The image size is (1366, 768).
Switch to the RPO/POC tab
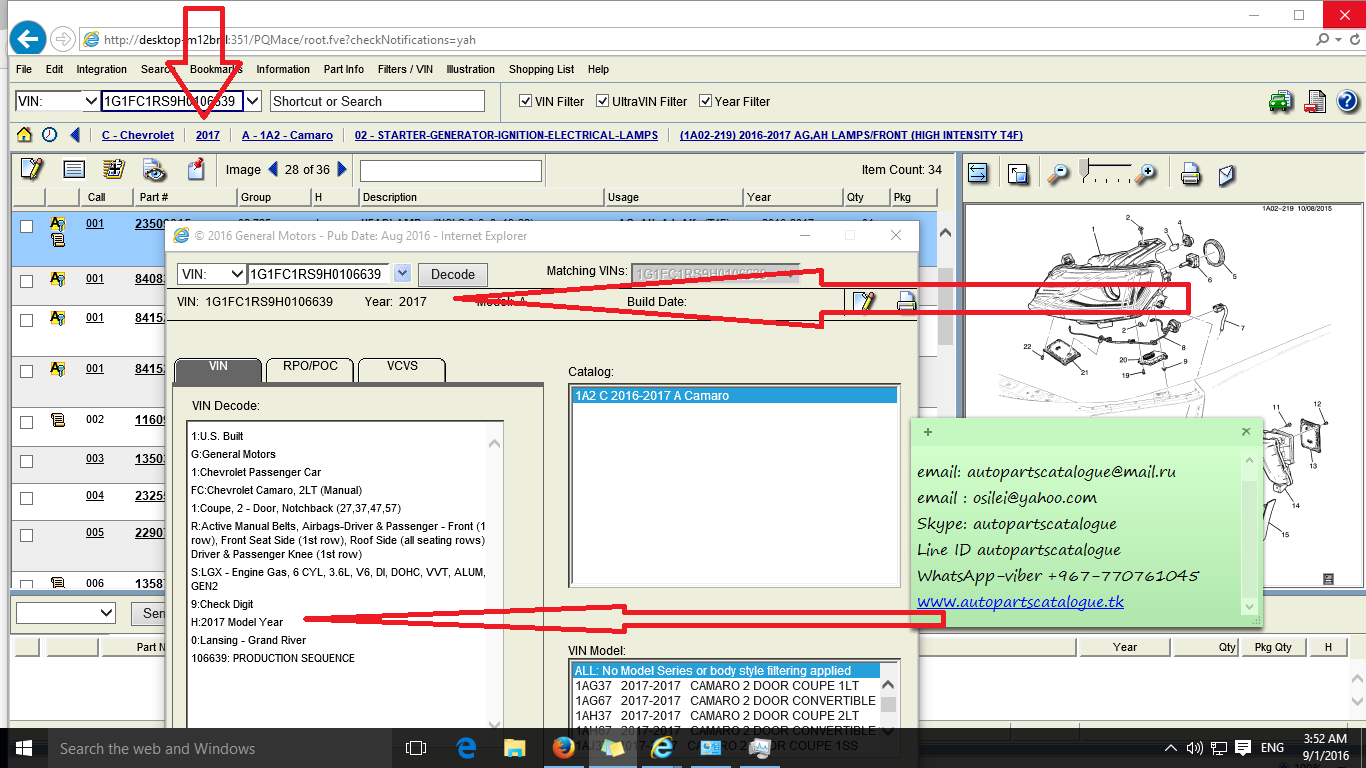coord(310,367)
